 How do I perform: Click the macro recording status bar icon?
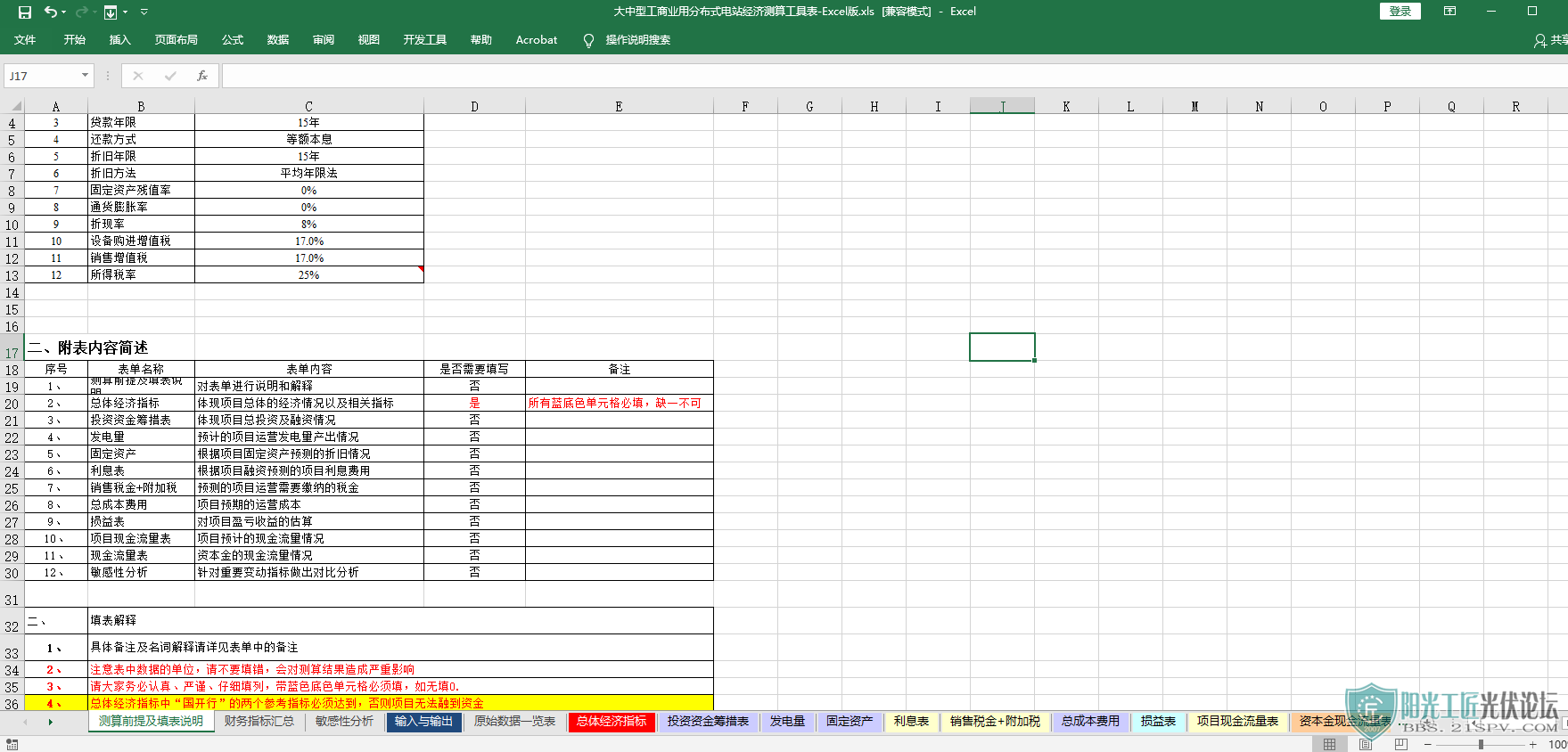pos(12,744)
